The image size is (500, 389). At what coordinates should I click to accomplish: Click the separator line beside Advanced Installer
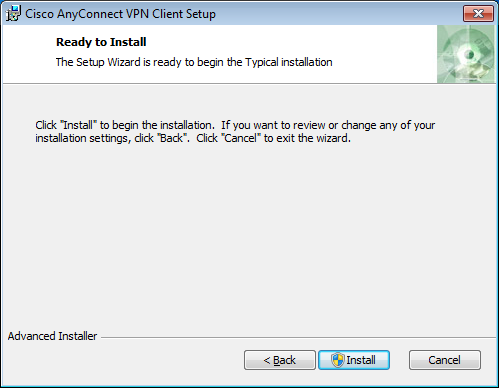tap(298, 338)
